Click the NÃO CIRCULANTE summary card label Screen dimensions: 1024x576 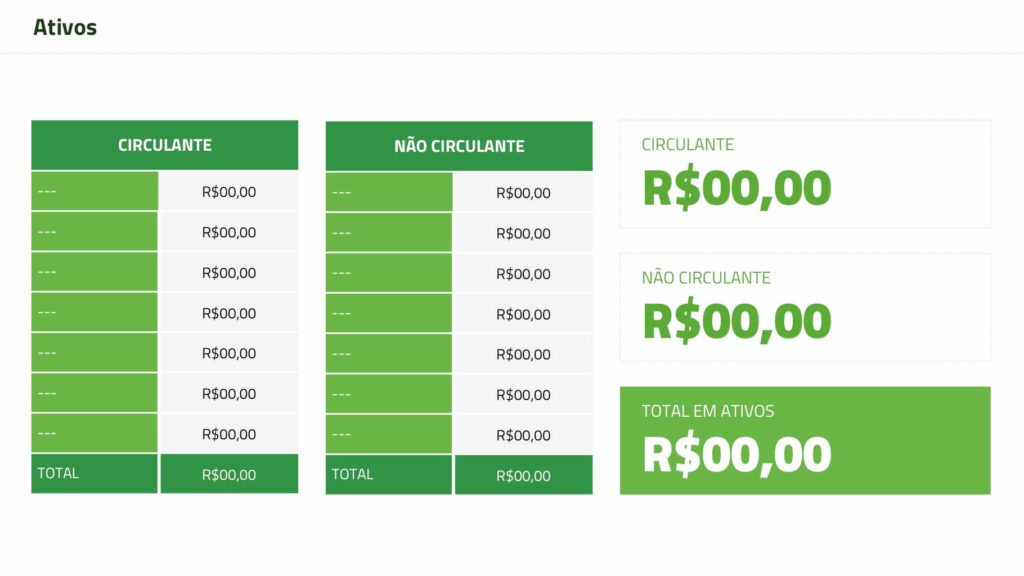pyautogui.click(x=706, y=278)
